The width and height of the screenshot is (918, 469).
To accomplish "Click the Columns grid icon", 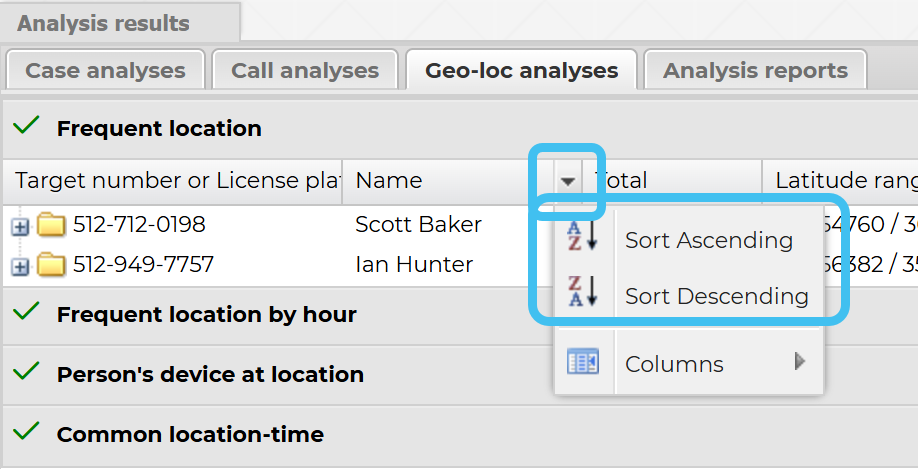I will point(581,363).
